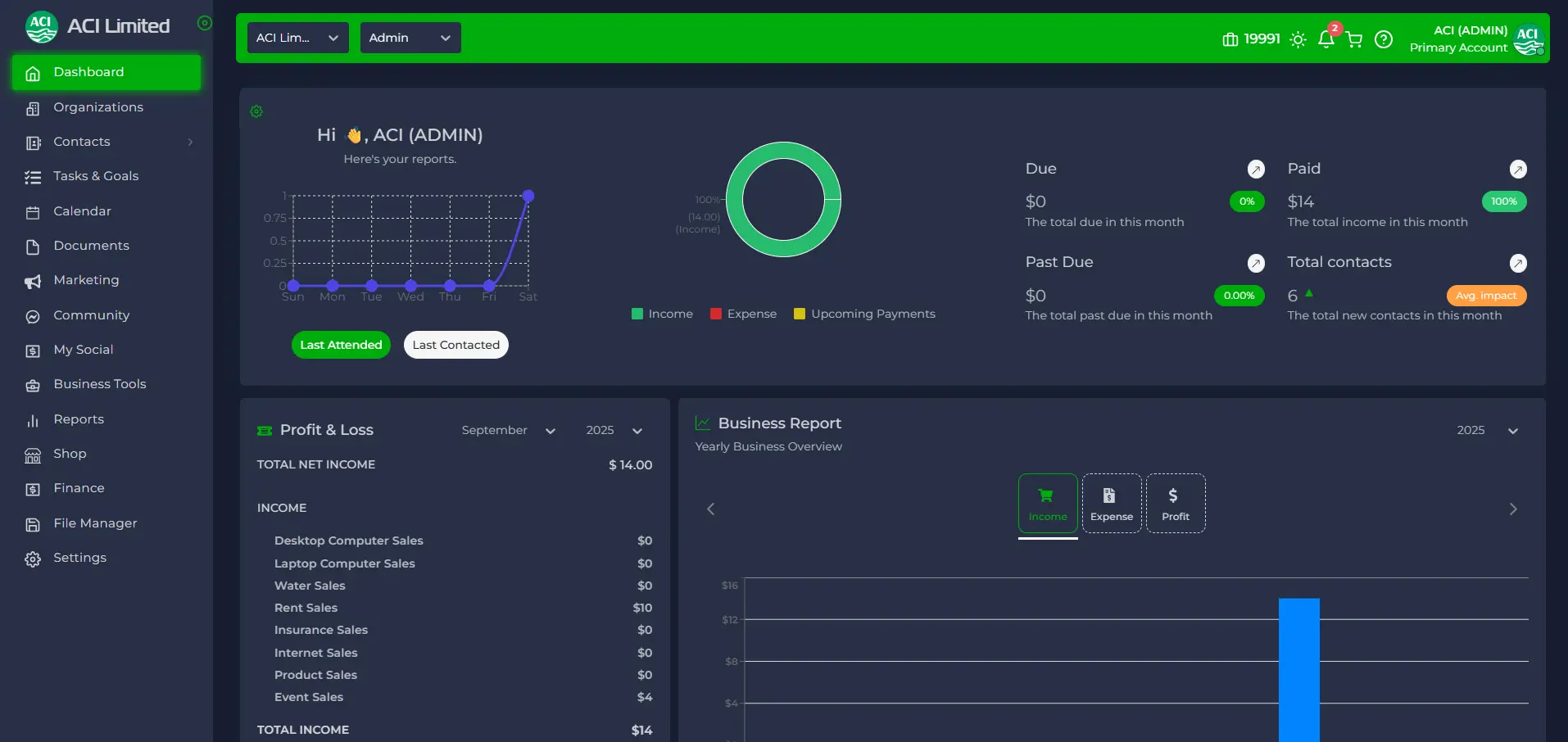Switch to the Expense report tab

[1111, 504]
